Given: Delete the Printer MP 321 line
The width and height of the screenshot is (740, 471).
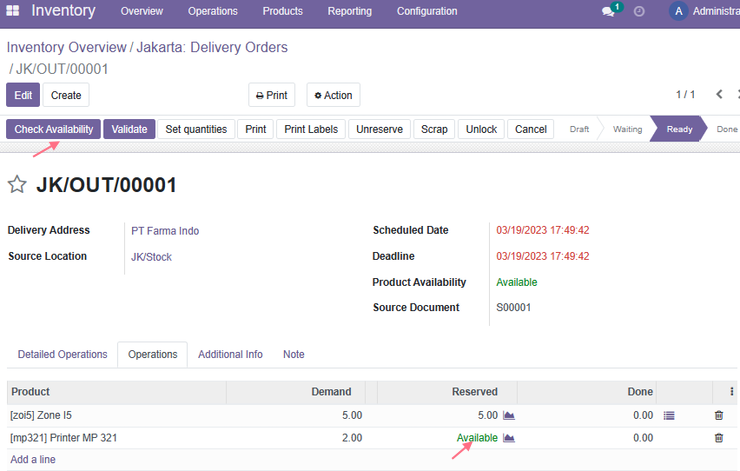Looking at the screenshot, I should (719, 438).
